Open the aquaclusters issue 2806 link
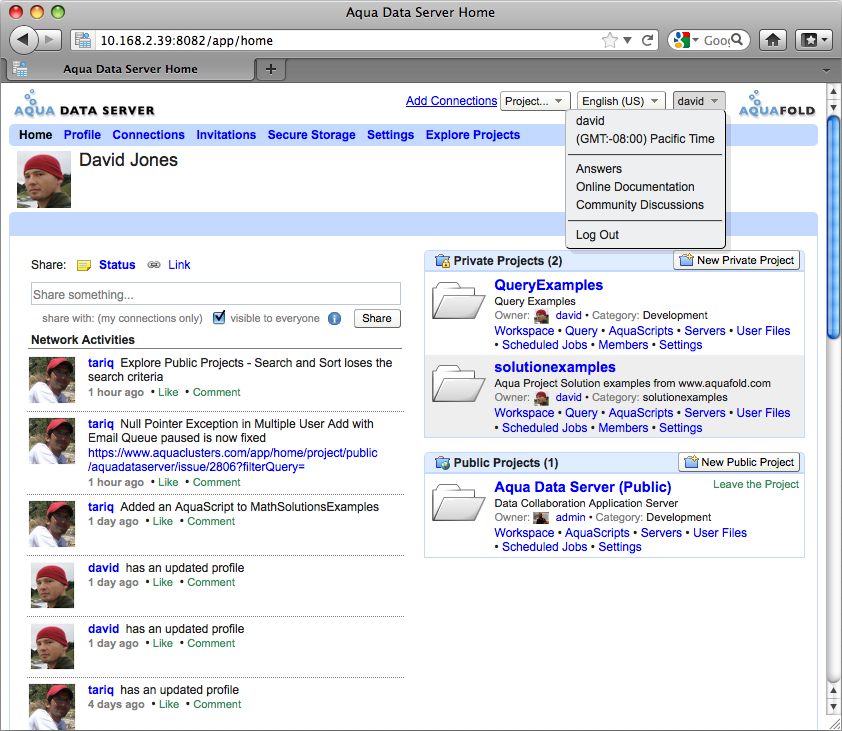842x731 pixels. 233,460
